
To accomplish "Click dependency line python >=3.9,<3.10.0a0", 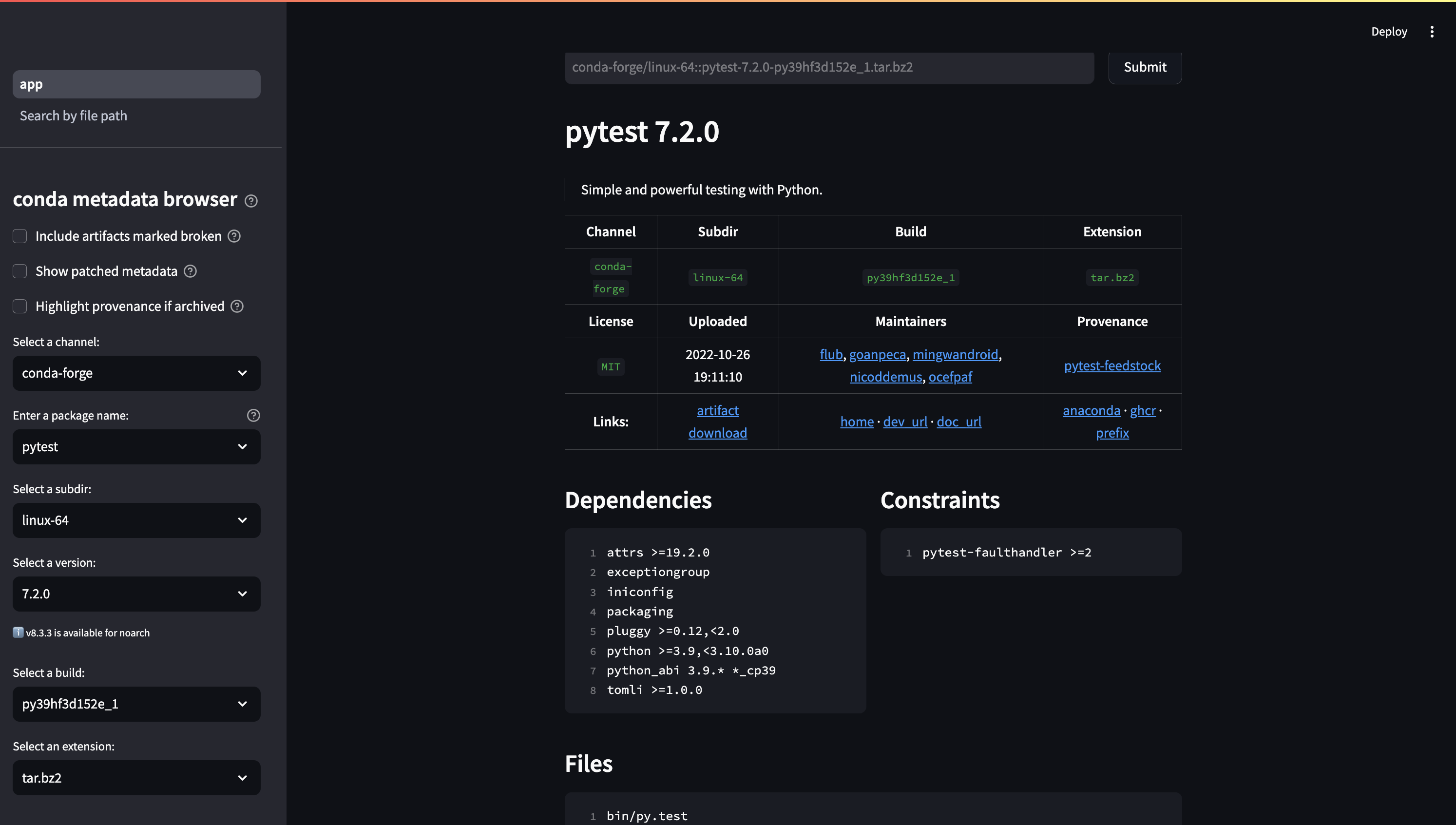I will (x=687, y=651).
